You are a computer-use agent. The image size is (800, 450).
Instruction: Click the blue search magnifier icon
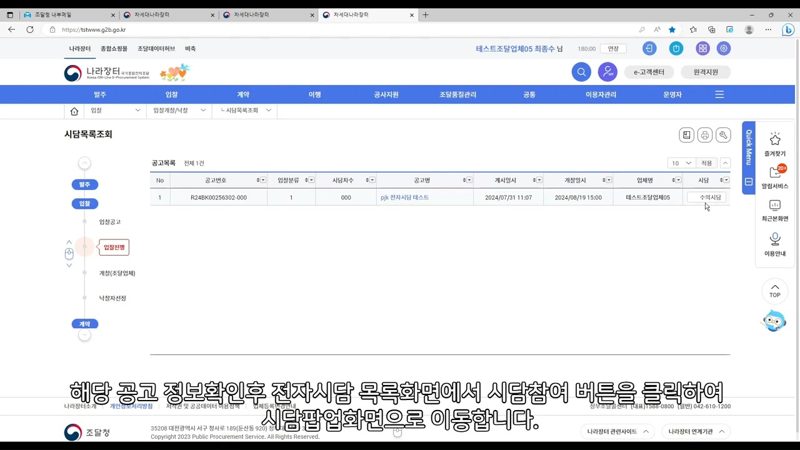click(581, 72)
